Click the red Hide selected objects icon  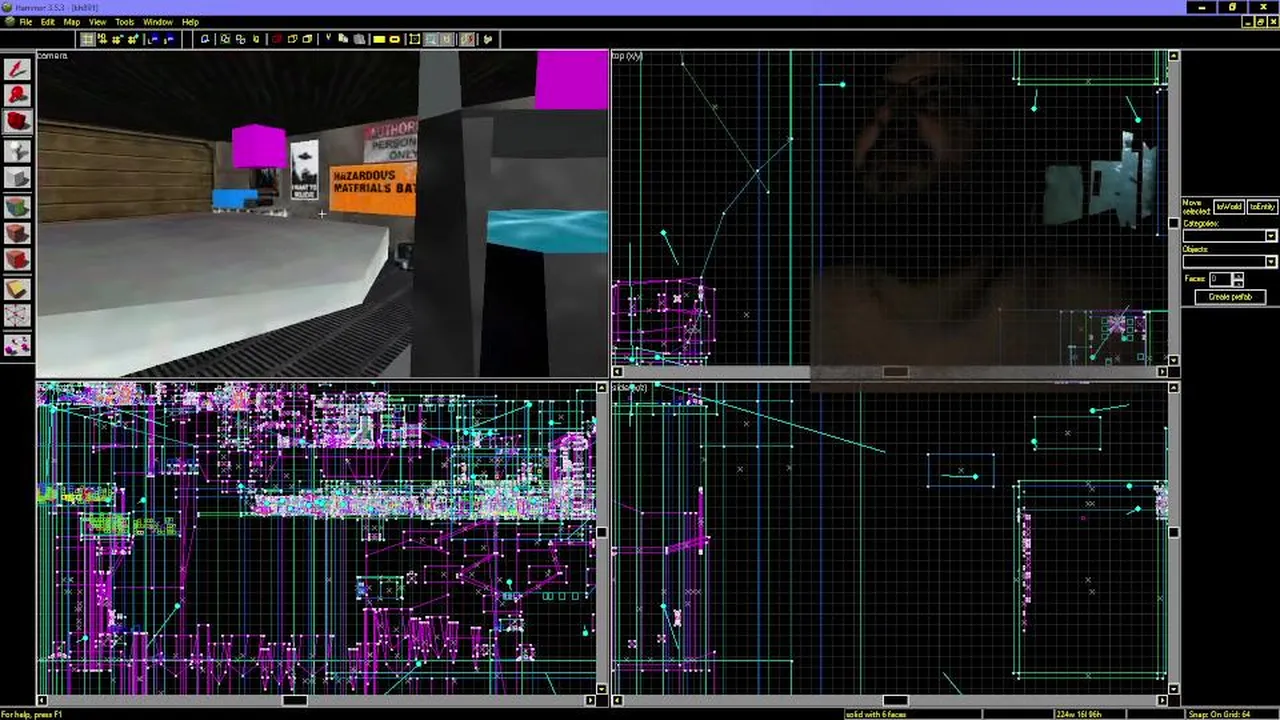pyautogui.click(x=276, y=39)
